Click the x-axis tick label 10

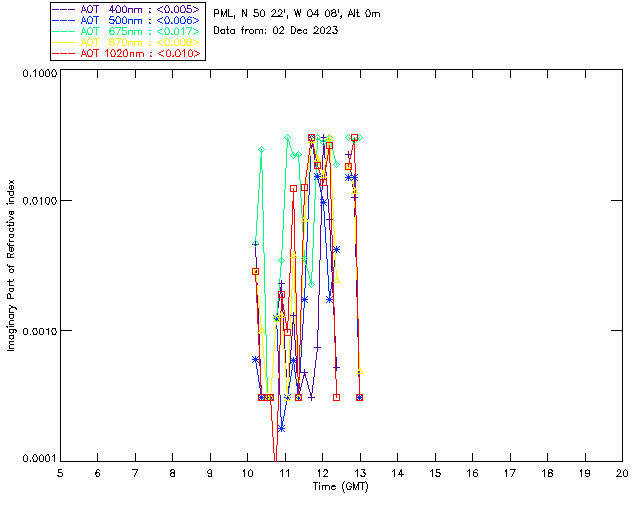pyautogui.click(x=247, y=473)
